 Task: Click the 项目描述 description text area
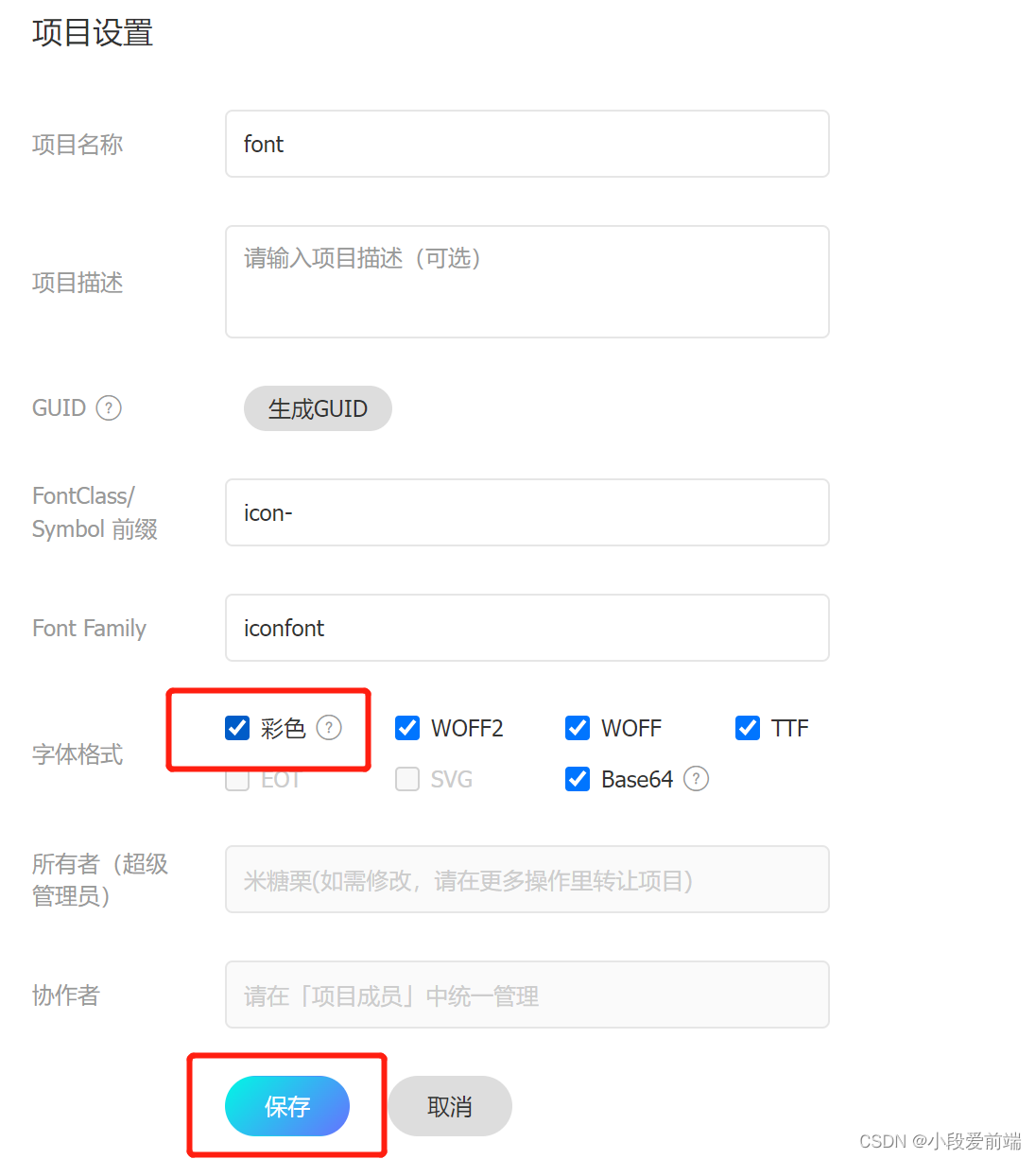click(x=527, y=281)
